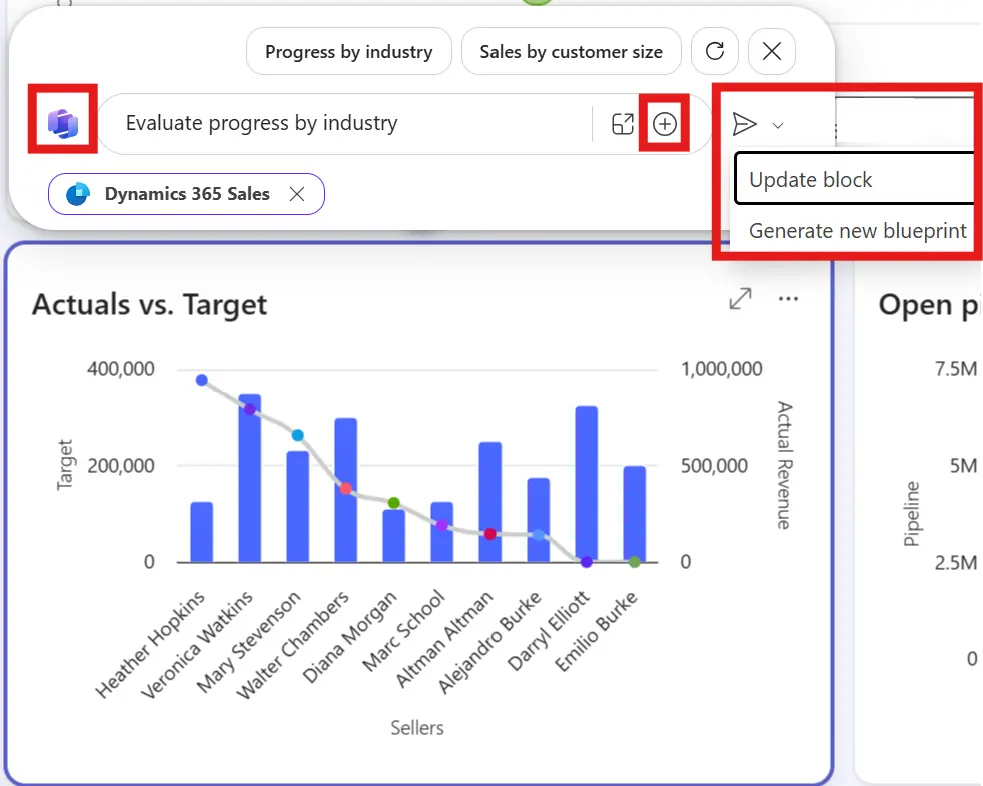
Task: Click the send arrow icon
Action: [x=744, y=124]
